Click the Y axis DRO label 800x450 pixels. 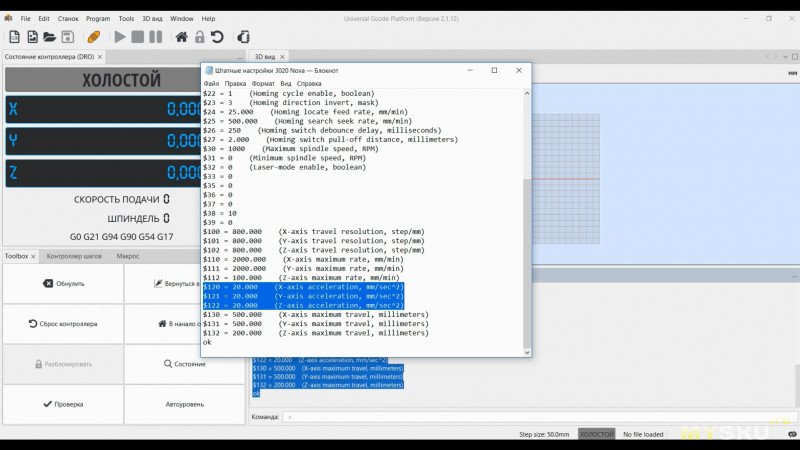13,140
